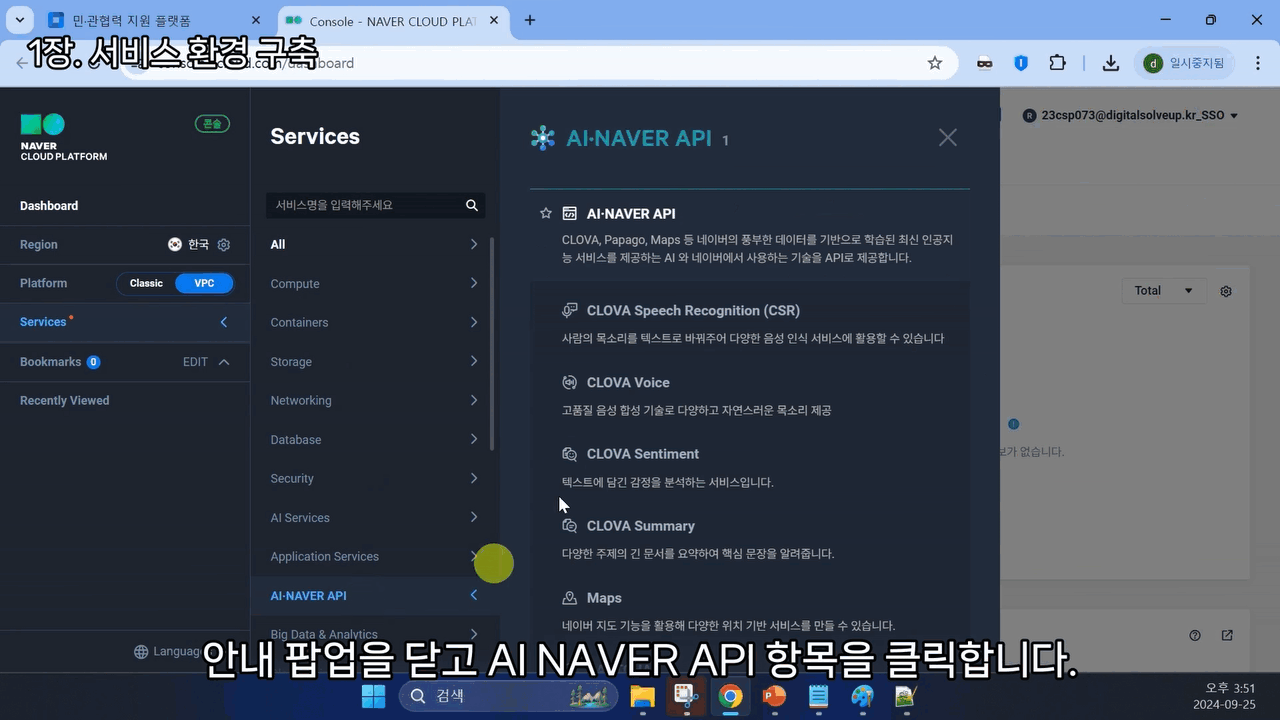Select the AI Services category

click(374, 518)
